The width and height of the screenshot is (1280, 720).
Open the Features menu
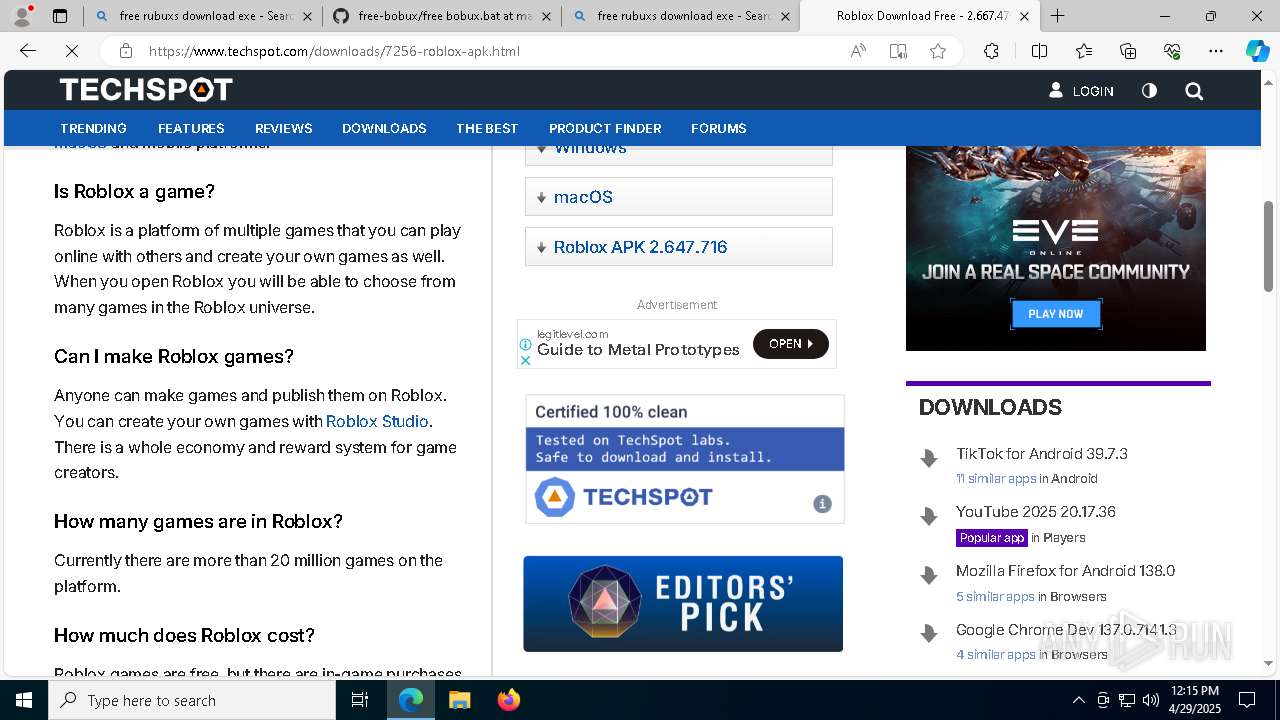coord(191,128)
